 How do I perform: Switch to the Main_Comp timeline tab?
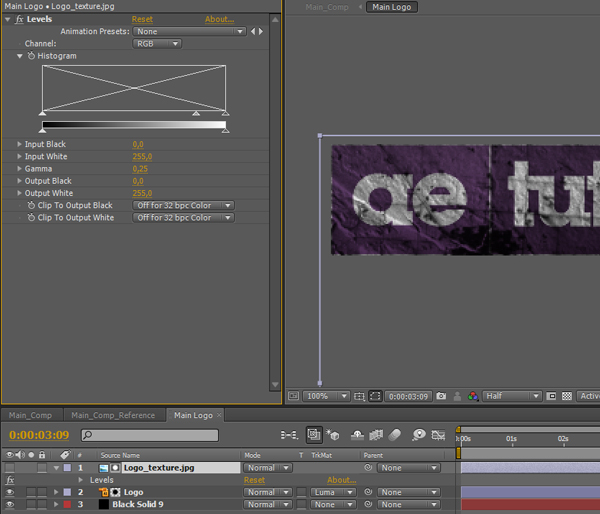(30, 415)
